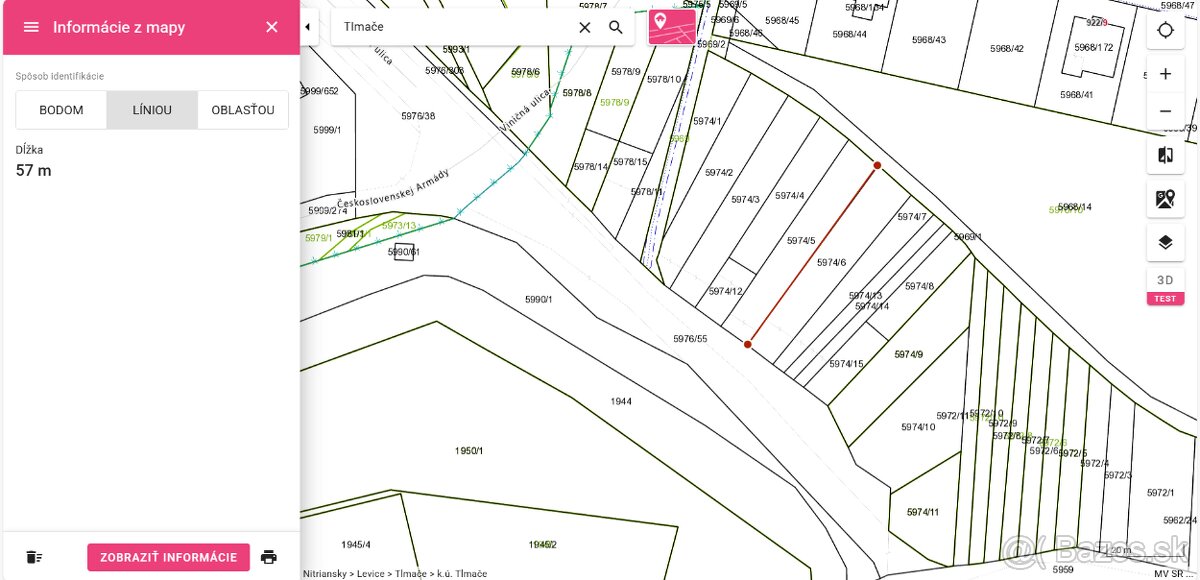Click ZOBRAZIŤ INFORMÁCIE button
This screenshot has height=580, width=1200.
168,557
